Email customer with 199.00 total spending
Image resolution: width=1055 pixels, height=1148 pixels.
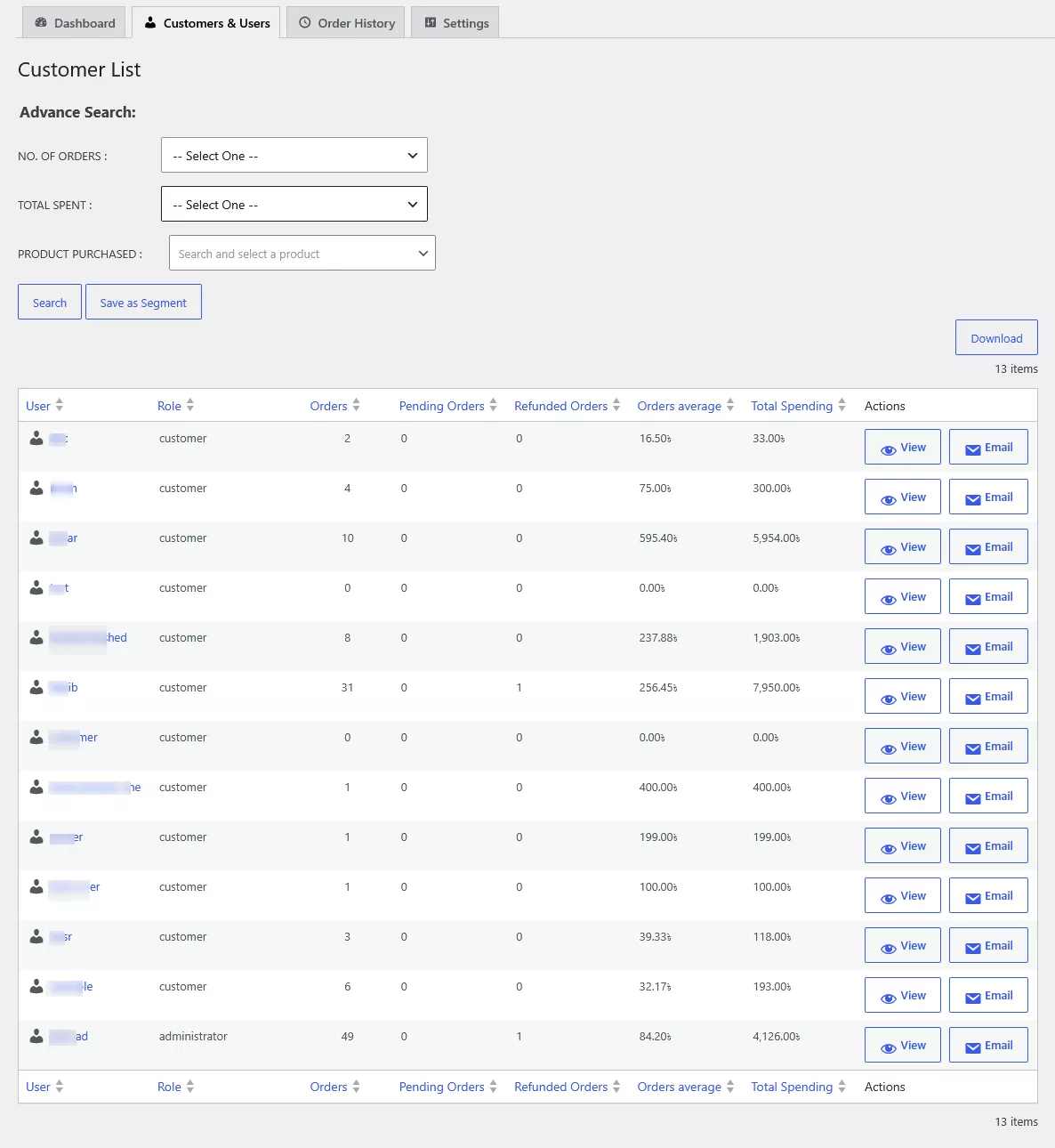pos(988,845)
